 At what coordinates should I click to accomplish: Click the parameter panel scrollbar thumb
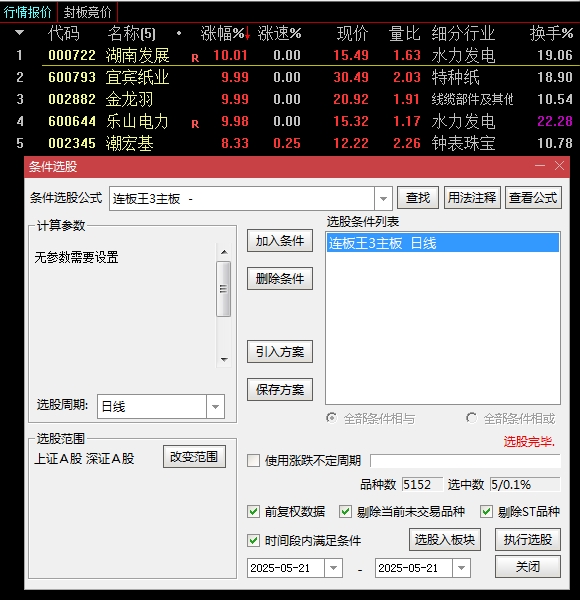pos(223,289)
